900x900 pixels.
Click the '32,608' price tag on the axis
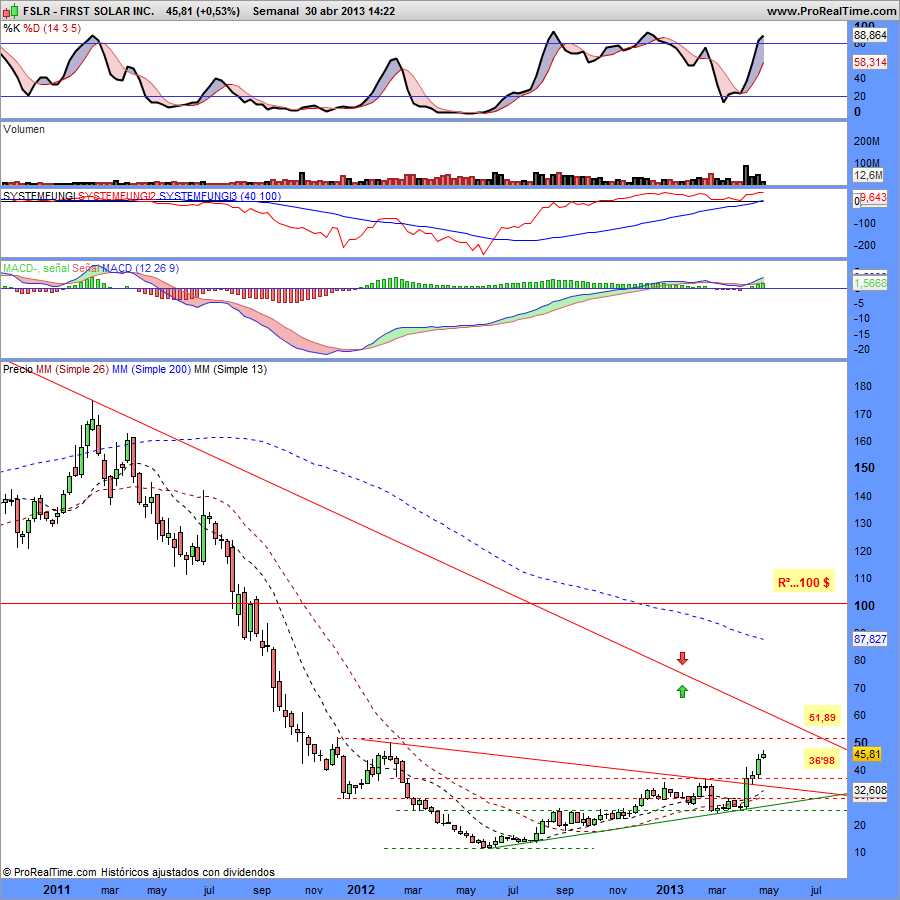click(870, 790)
